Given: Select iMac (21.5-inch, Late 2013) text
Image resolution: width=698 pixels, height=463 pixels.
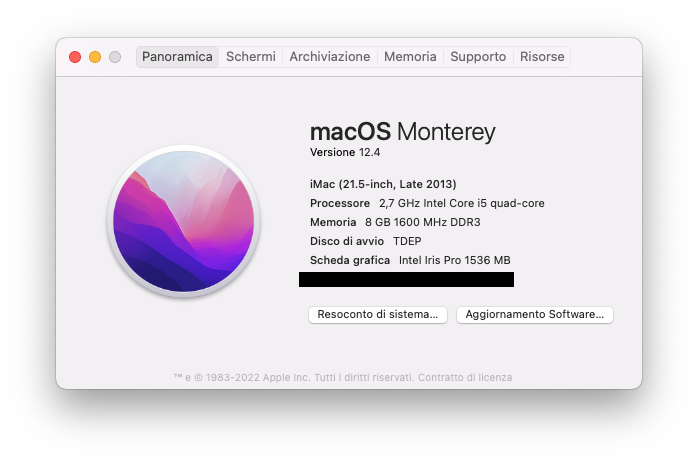Looking at the screenshot, I should pyautogui.click(x=383, y=184).
